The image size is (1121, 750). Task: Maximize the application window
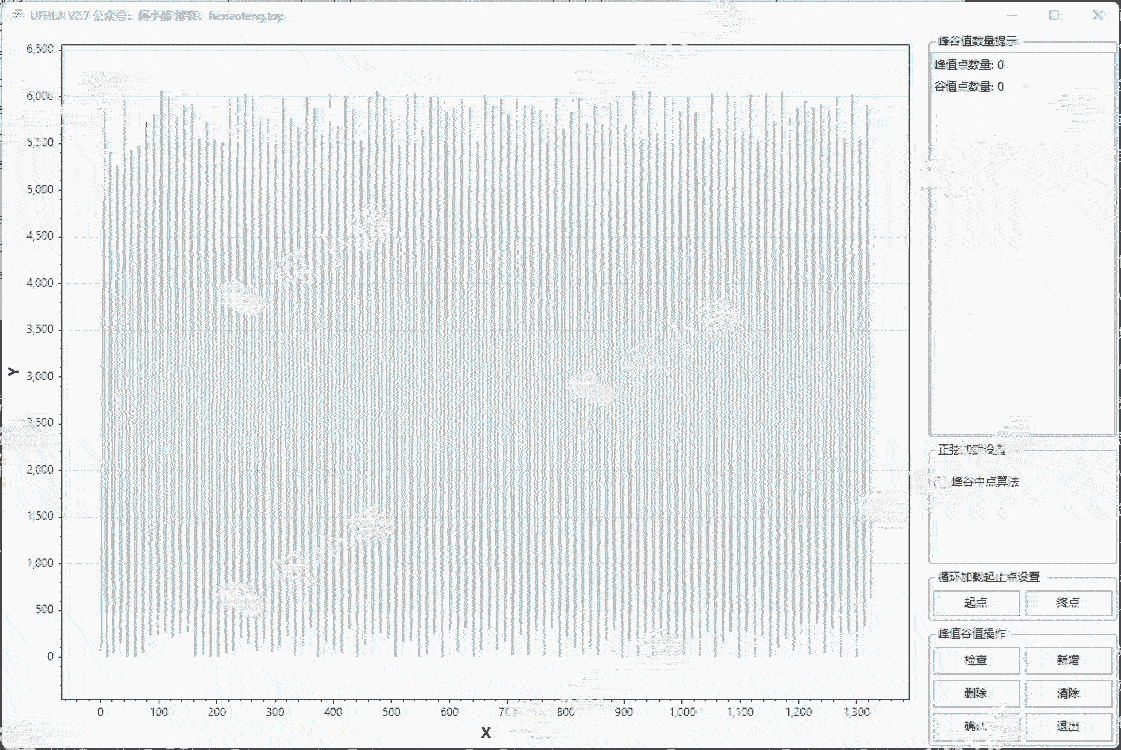coord(1054,15)
